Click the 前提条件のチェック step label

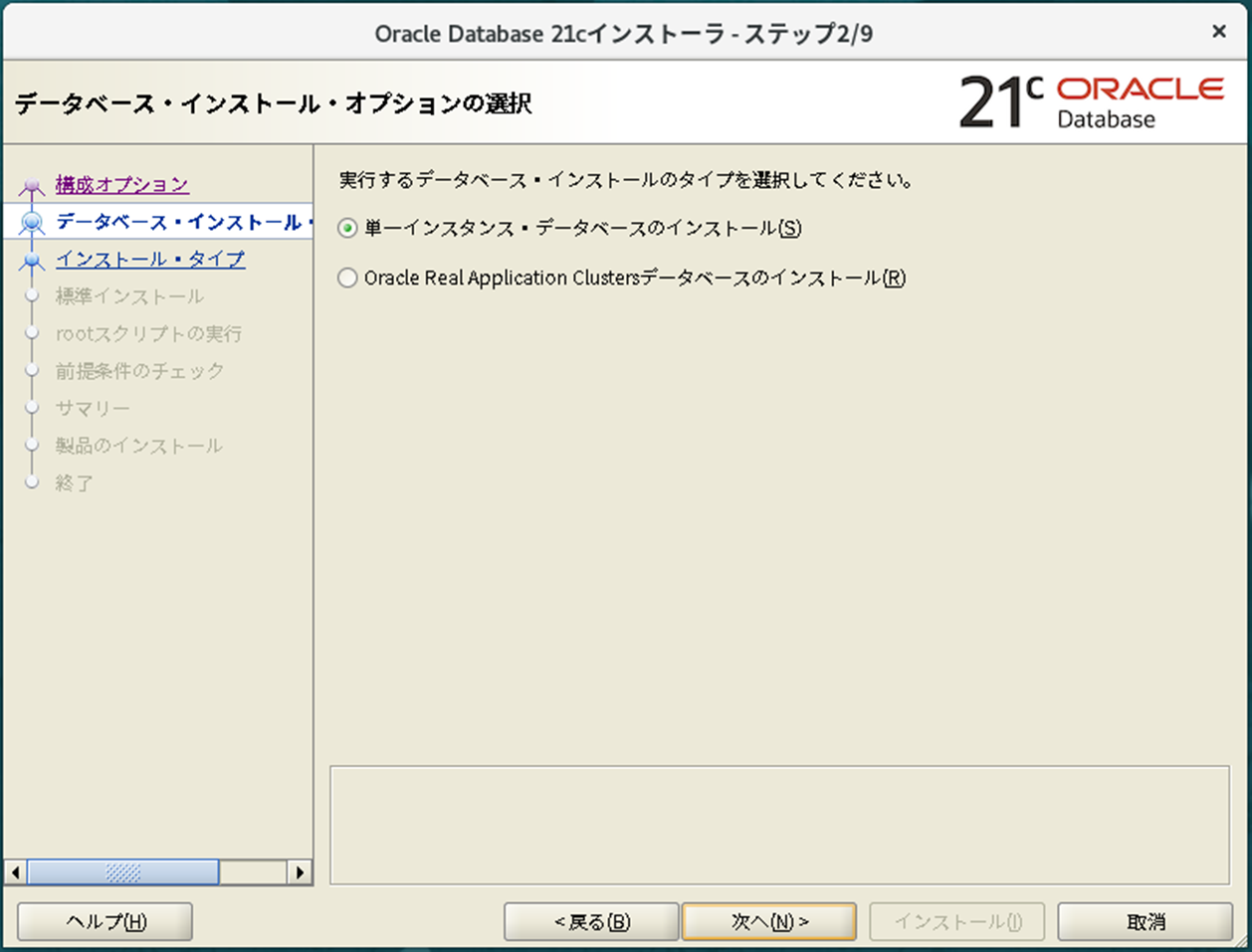[139, 371]
